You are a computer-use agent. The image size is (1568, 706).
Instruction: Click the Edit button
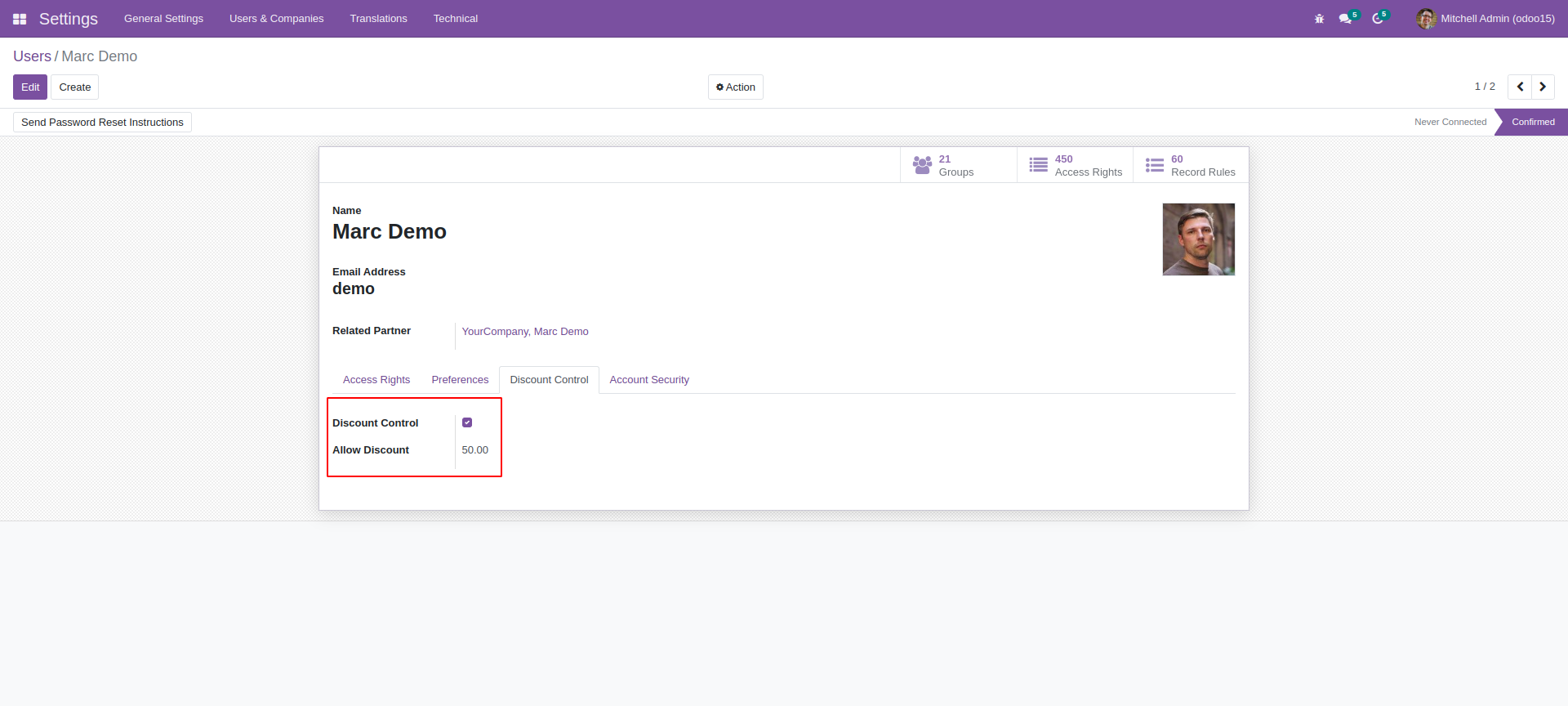pos(30,87)
